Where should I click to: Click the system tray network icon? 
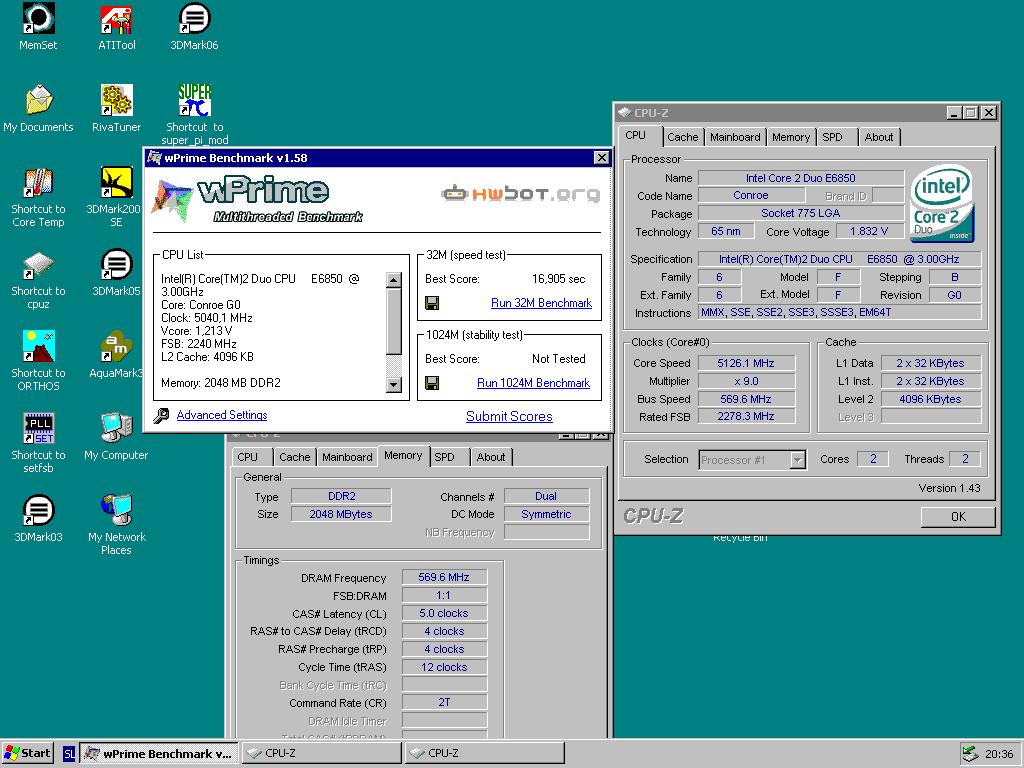(x=970, y=754)
